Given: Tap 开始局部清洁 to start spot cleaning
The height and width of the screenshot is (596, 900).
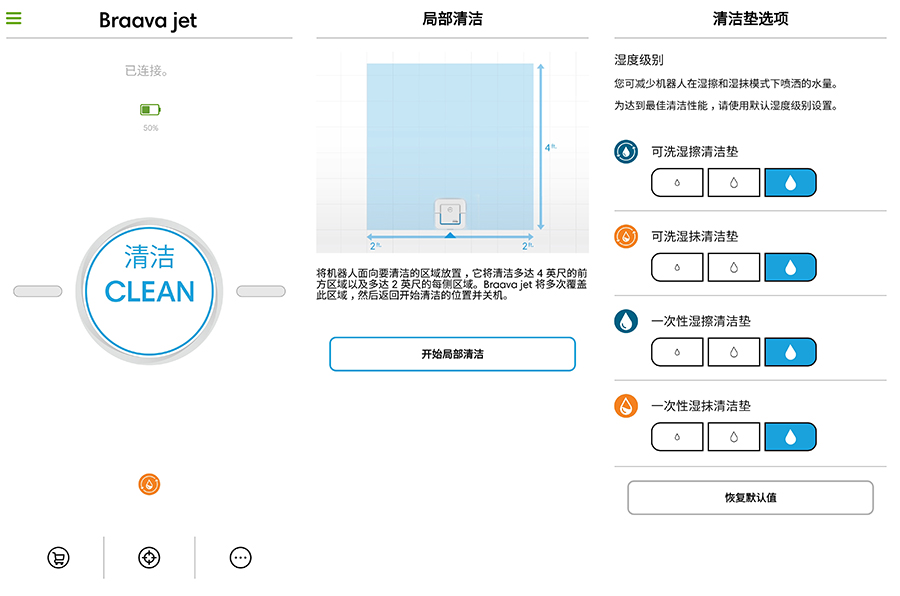Looking at the screenshot, I should coord(452,353).
